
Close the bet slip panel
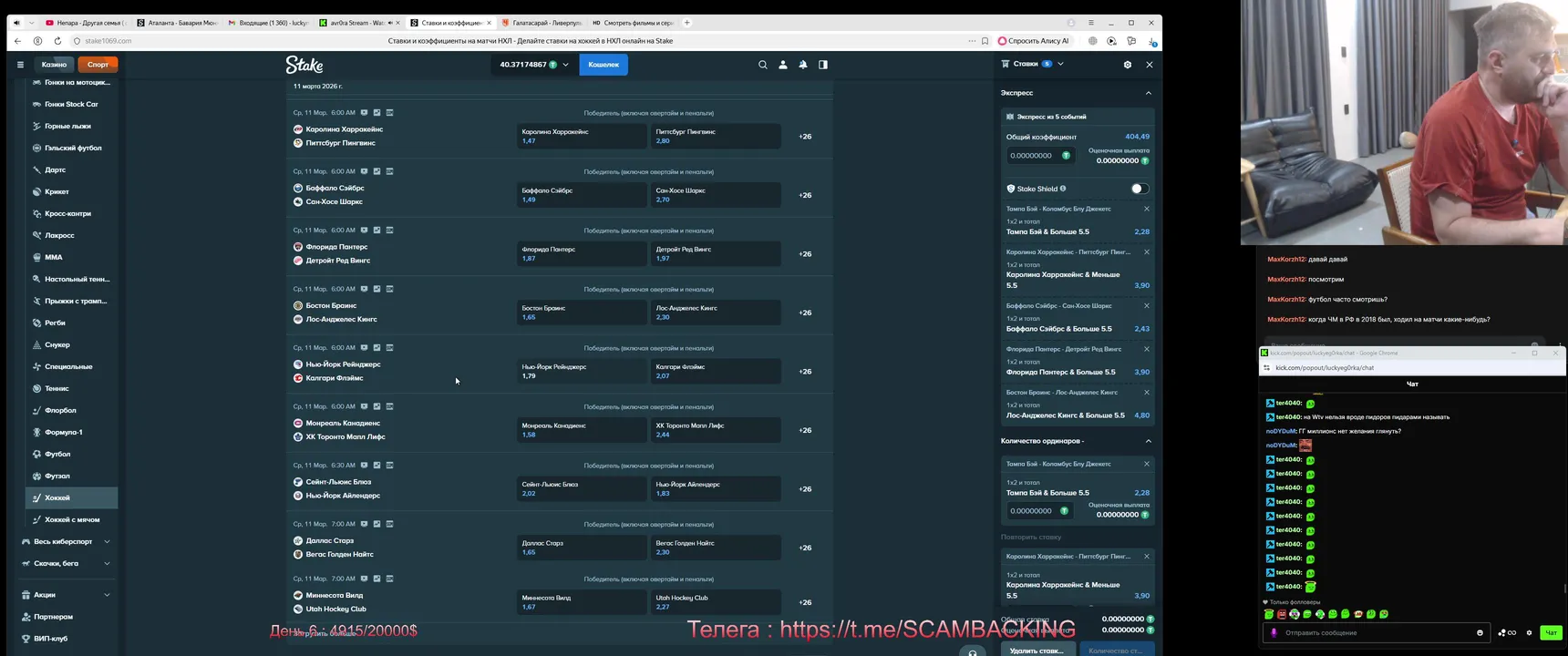pyautogui.click(x=1150, y=65)
